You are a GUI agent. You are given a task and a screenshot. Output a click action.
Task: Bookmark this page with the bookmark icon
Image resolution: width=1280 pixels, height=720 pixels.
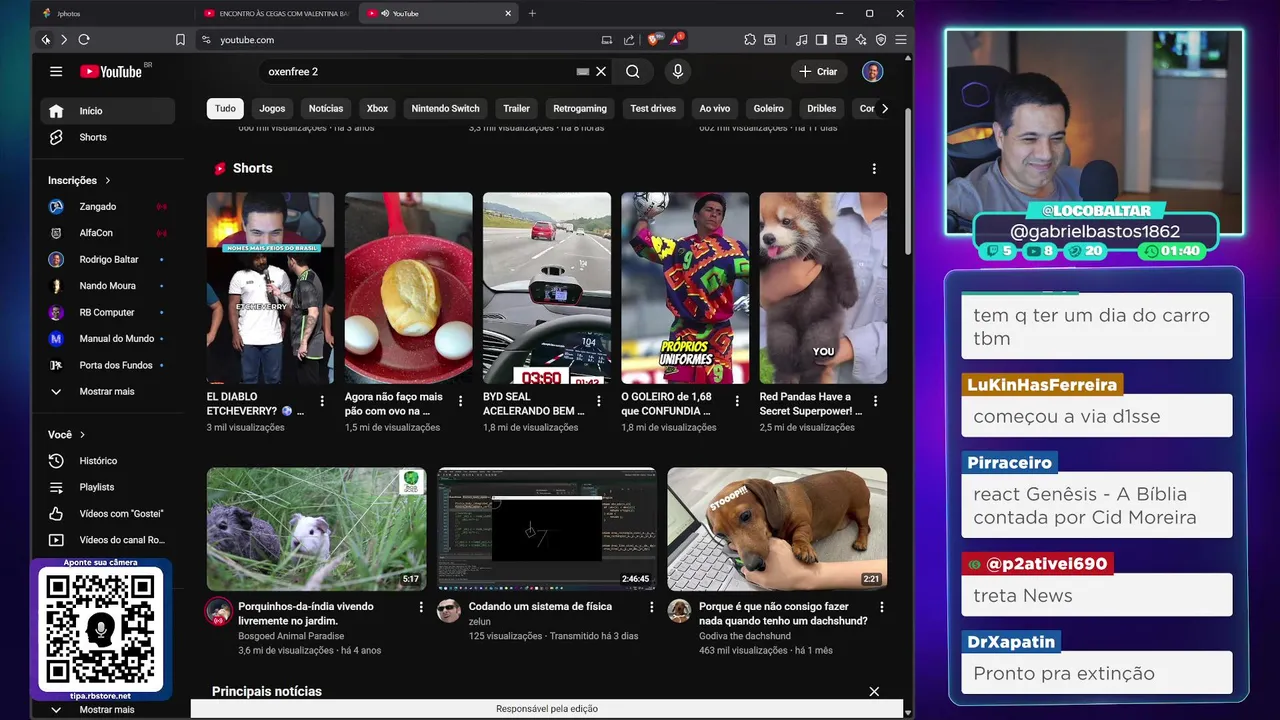click(x=180, y=40)
